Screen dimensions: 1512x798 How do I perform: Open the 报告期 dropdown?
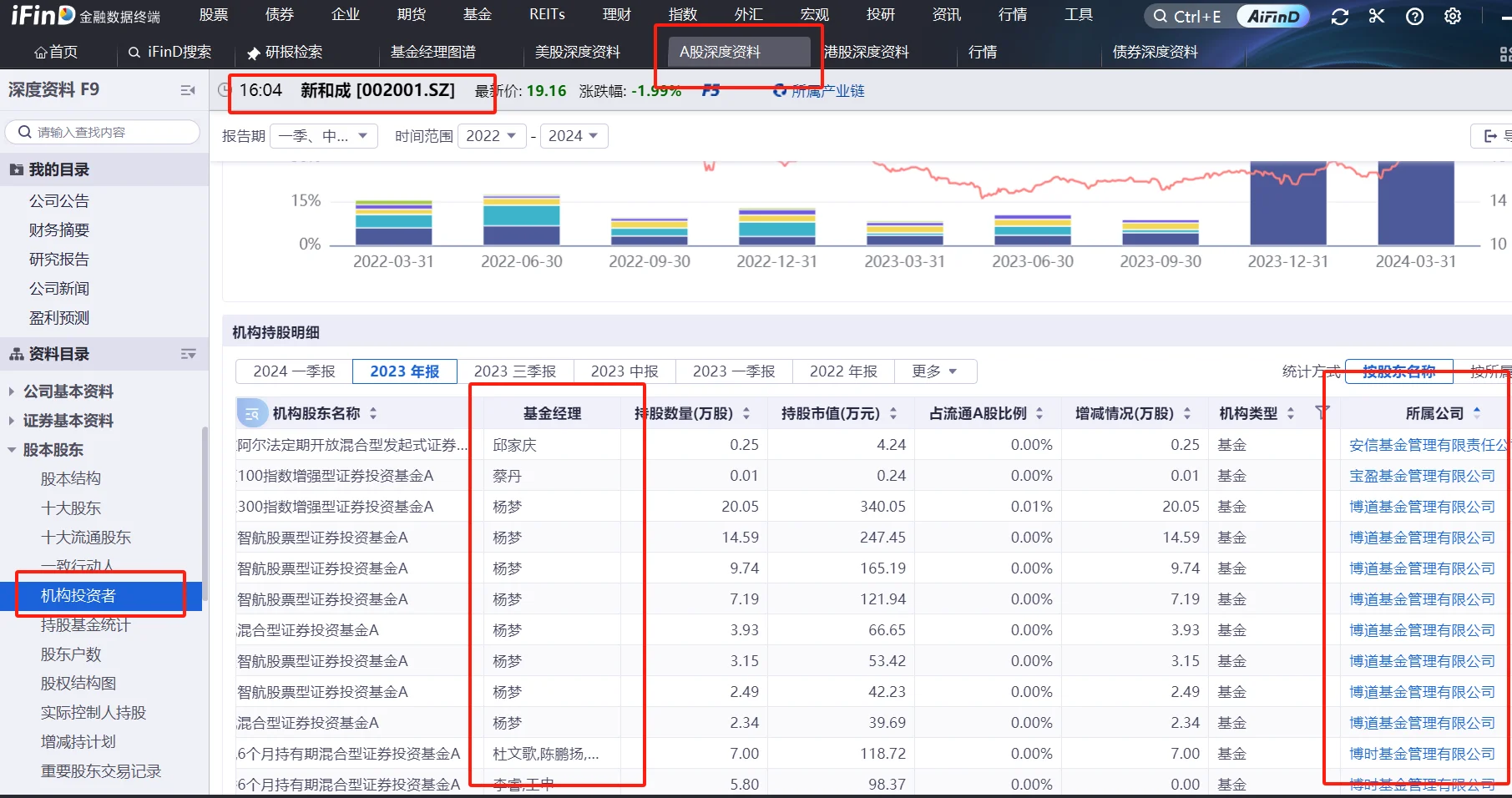point(324,135)
